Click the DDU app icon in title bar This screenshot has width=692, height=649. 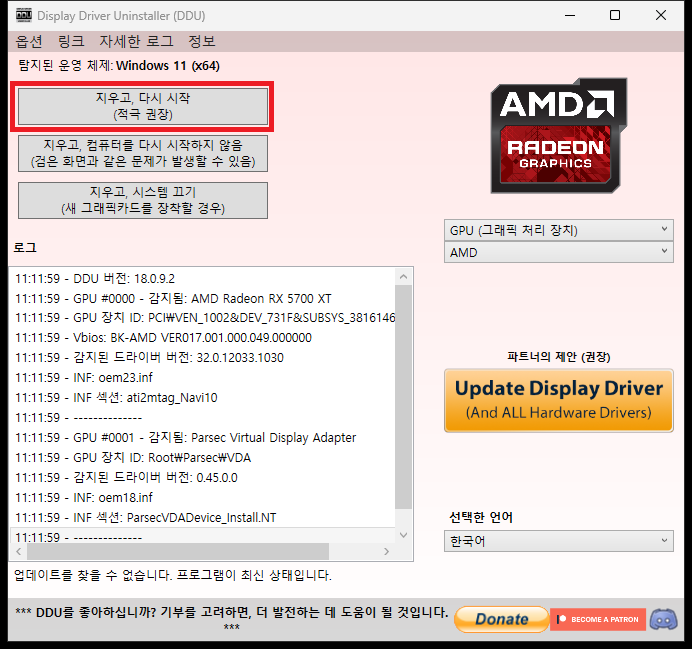(x=24, y=15)
